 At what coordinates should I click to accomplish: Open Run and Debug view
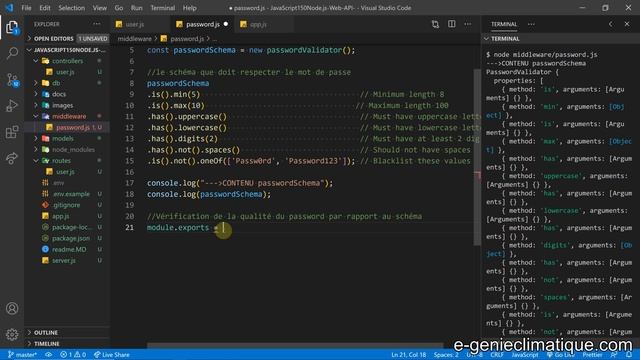tap(12, 105)
